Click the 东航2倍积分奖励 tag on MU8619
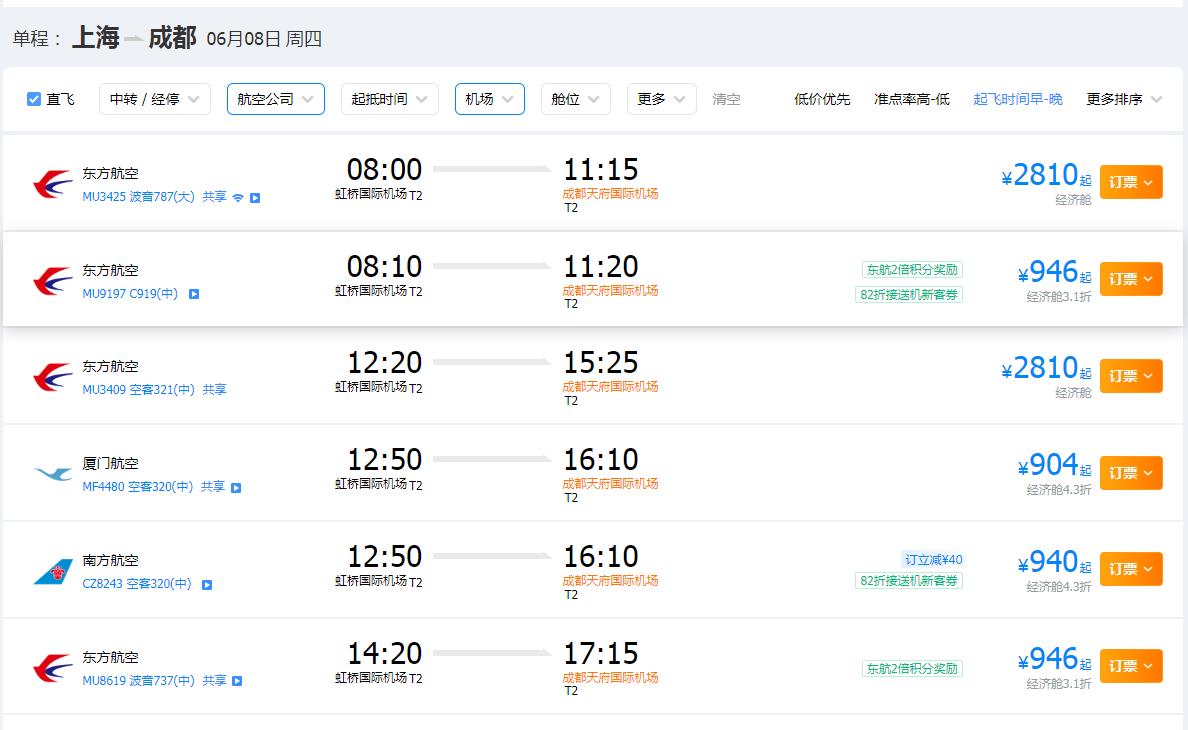 [912, 669]
